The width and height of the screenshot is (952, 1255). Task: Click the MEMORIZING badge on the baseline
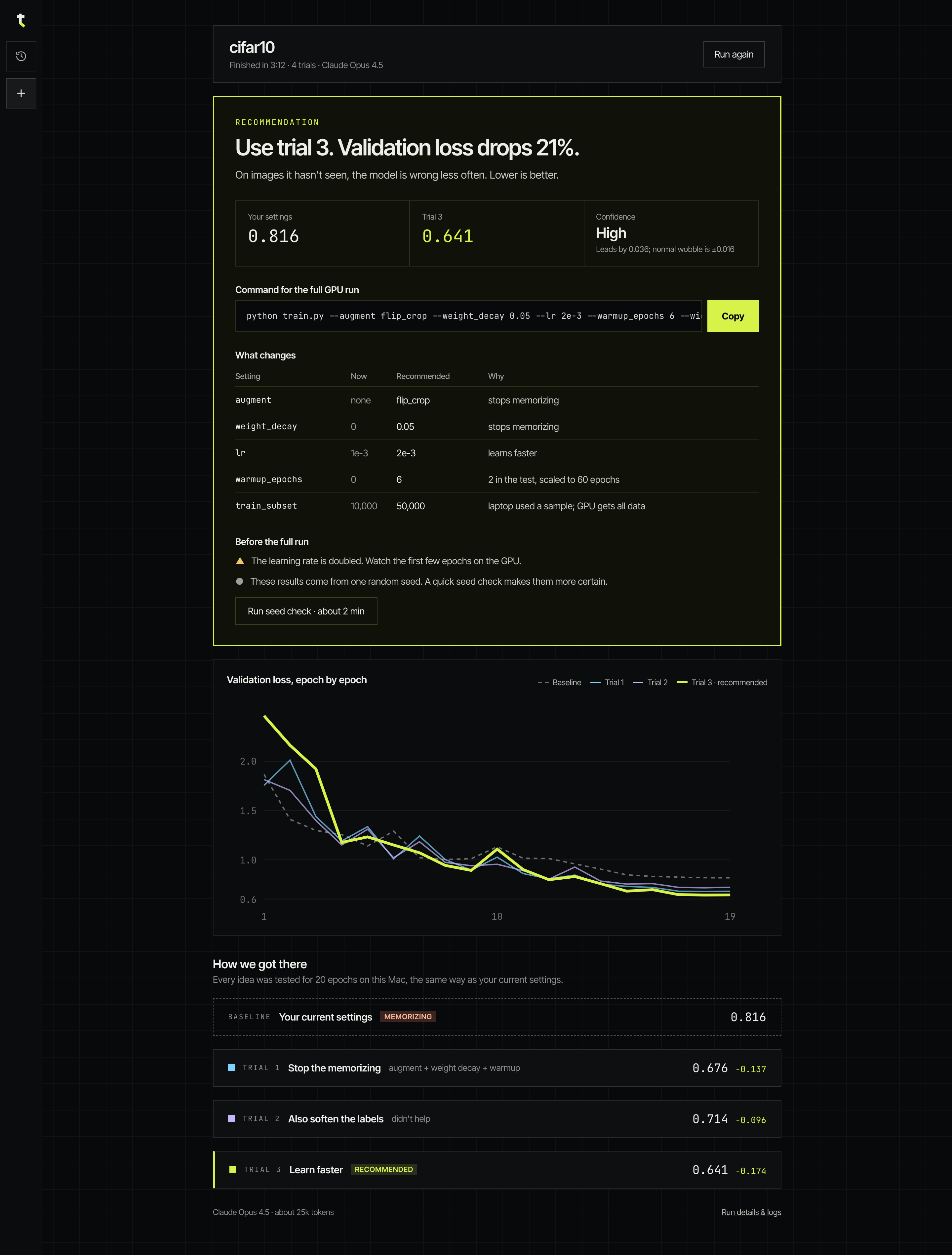pyautogui.click(x=408, y=1017)
